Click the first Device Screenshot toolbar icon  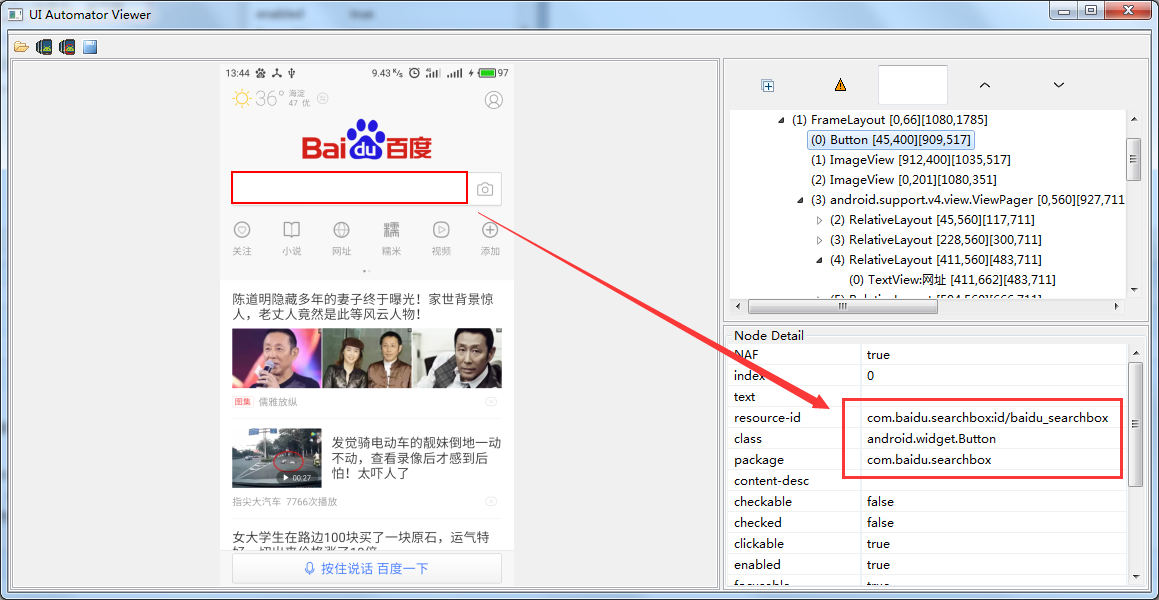(44, 48)
